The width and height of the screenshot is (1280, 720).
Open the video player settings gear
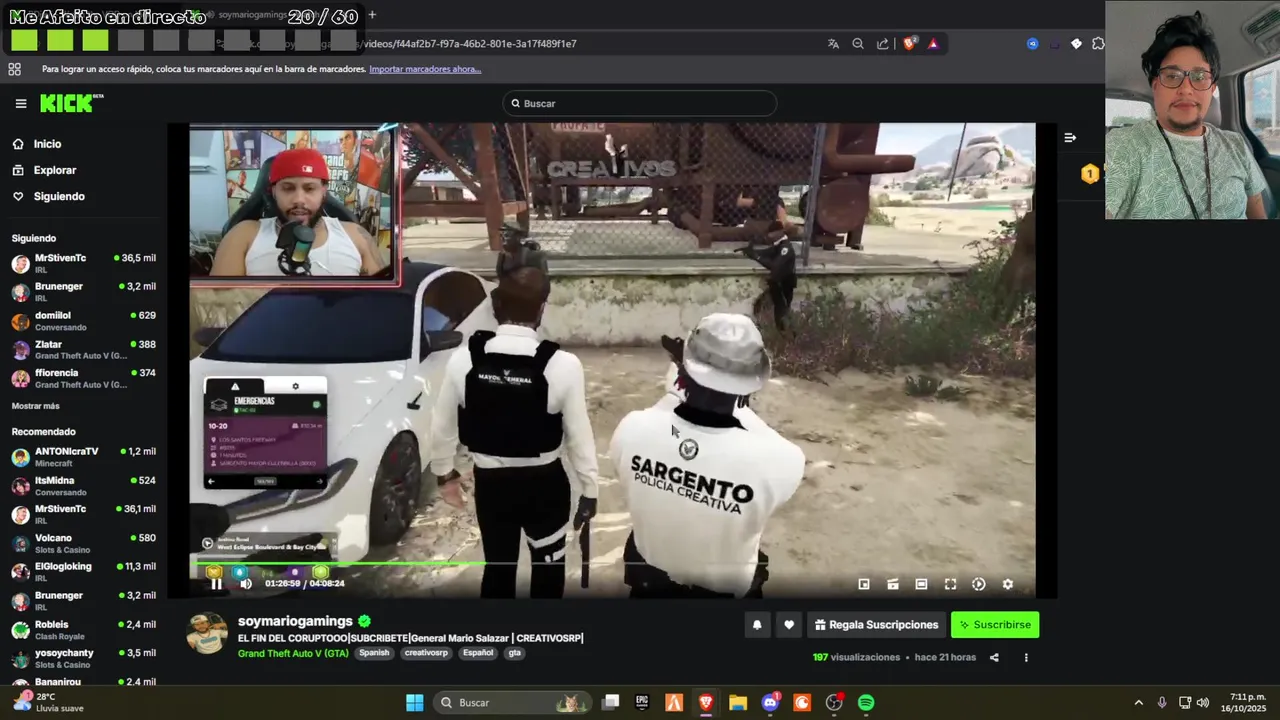(x=1007, y=584)
